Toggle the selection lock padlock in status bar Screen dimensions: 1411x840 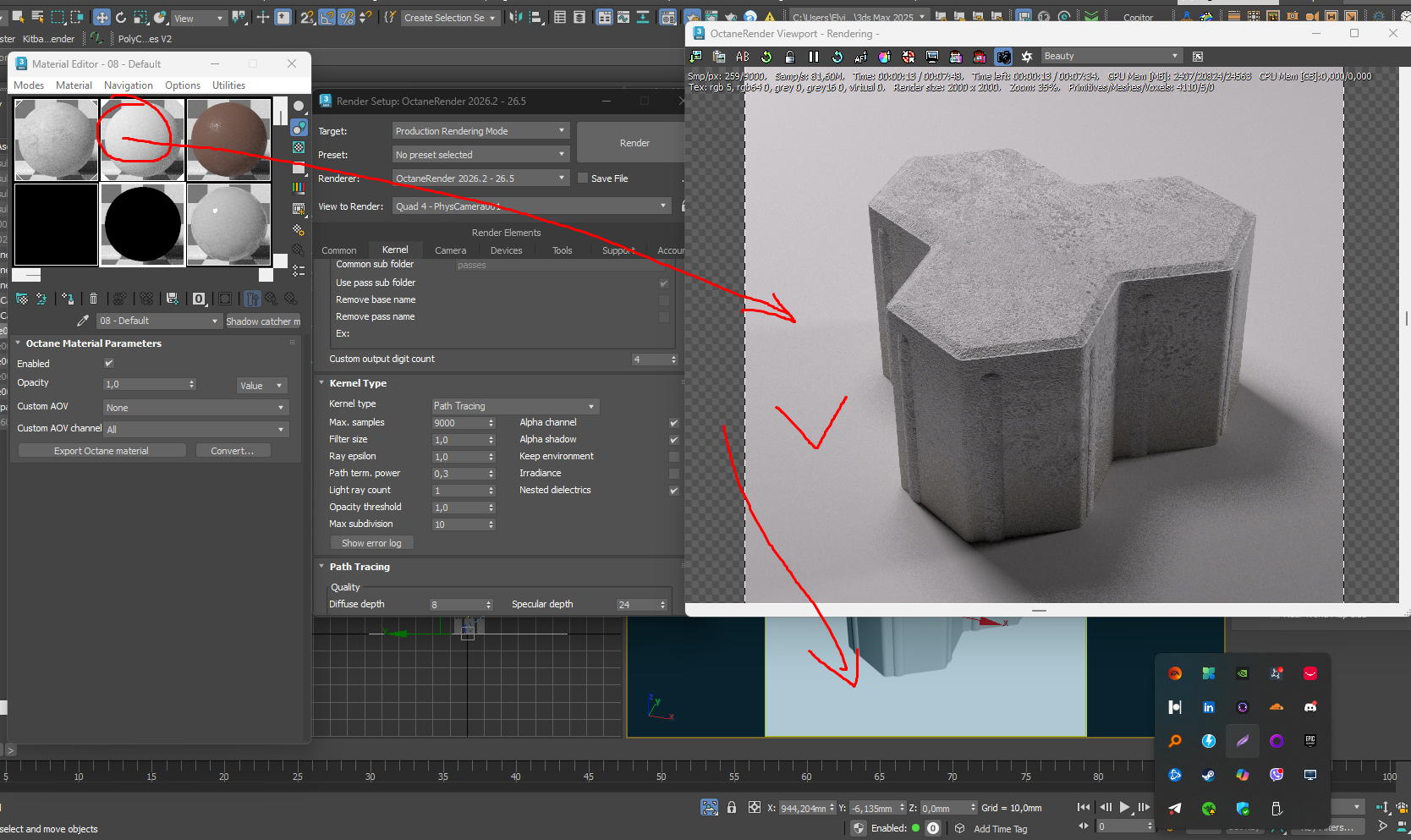pyautogui.click(x=732, y=808)
